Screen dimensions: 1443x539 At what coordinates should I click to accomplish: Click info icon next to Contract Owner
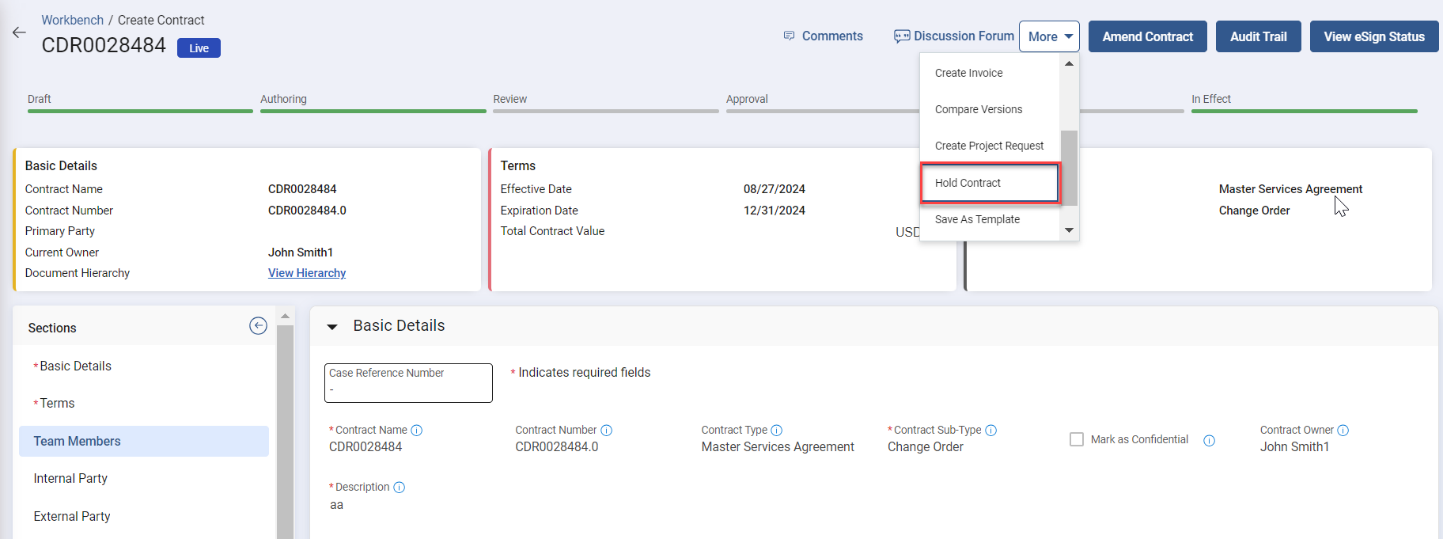[x=1343, y=430]
